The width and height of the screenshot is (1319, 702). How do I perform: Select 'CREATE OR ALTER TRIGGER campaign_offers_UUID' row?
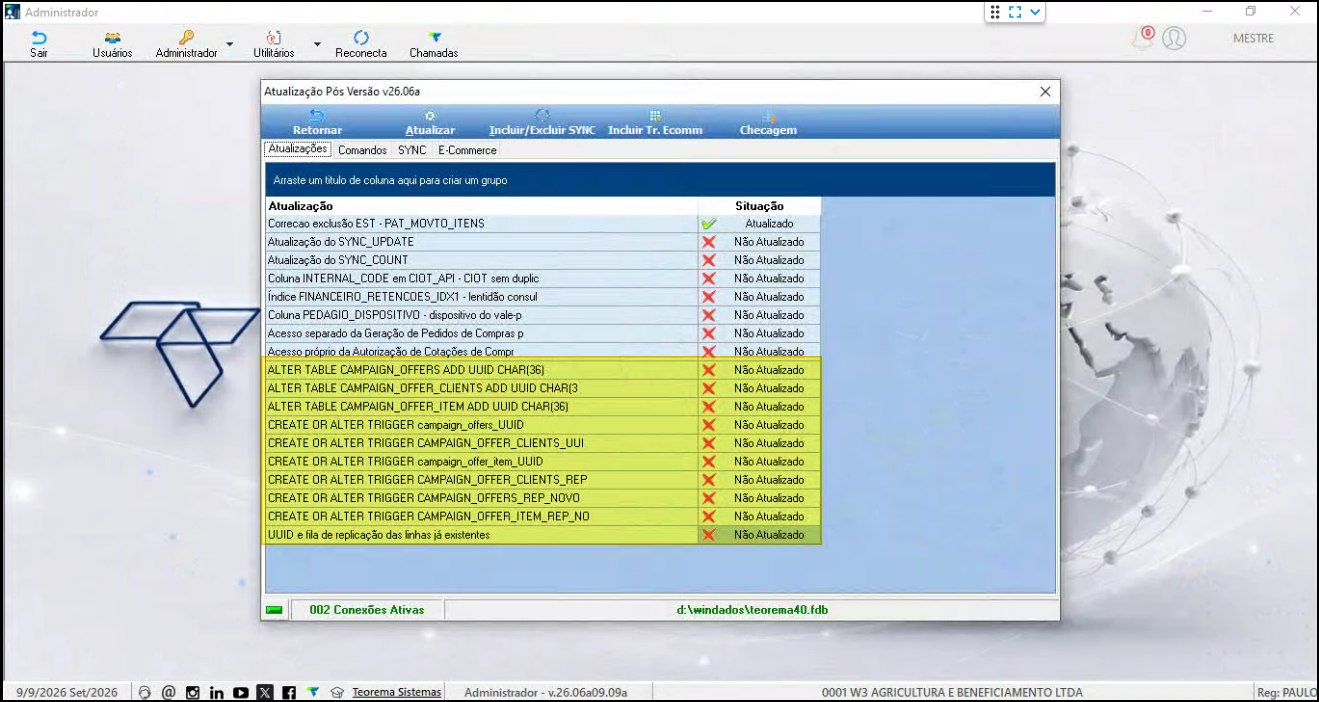pyautogui.click(x=543, y=425)
